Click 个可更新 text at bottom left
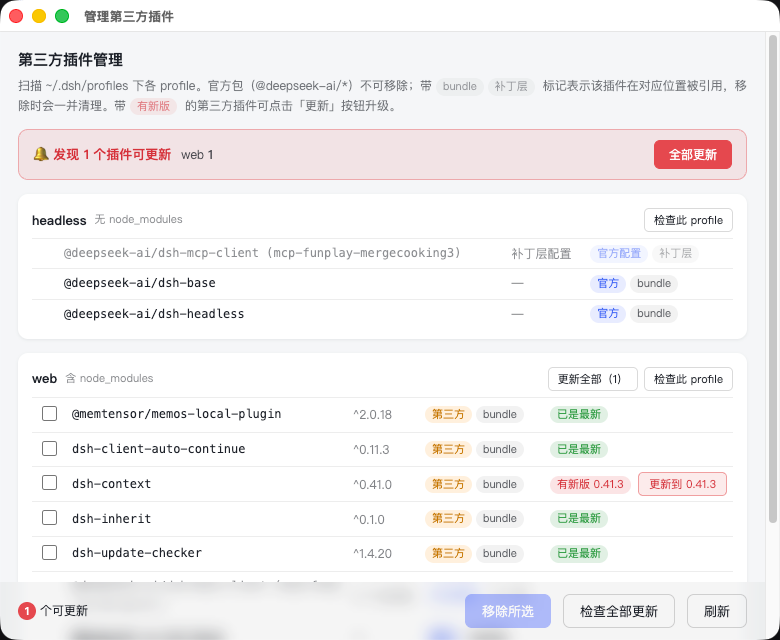Image resolution: width=780 pixels, height=640 pixels. click(64, 611)
